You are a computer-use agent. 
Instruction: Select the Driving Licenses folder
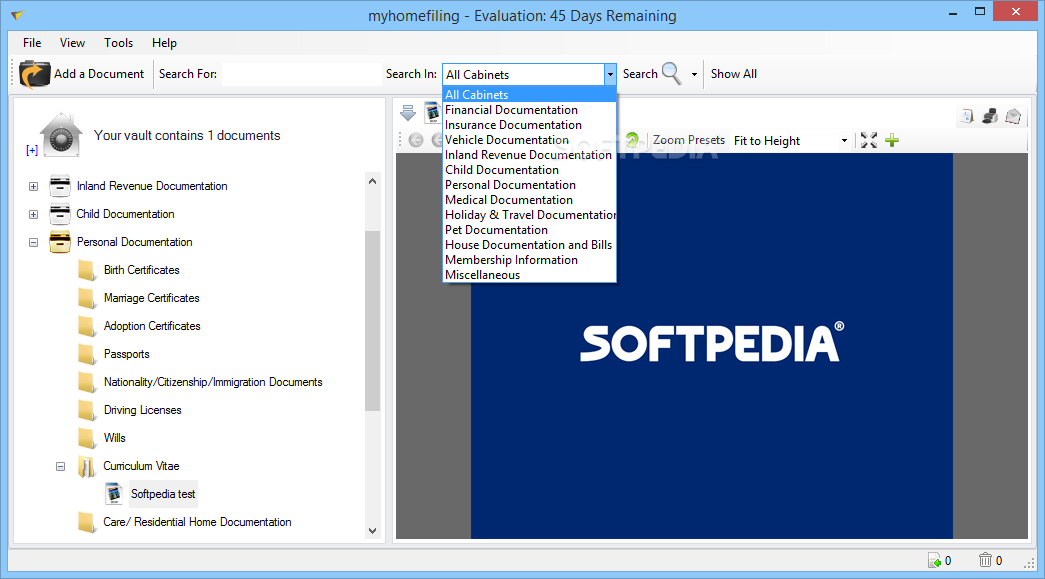[x=143, y=410]
